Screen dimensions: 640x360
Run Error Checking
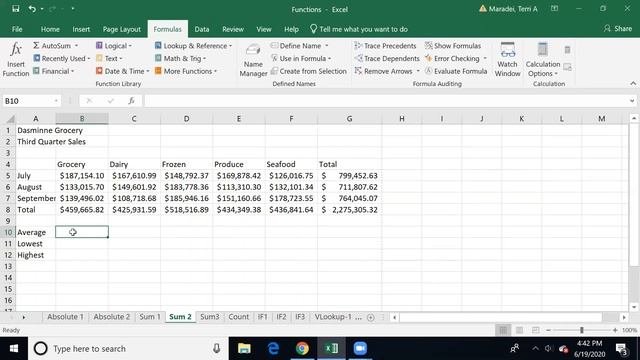(452, 58)
